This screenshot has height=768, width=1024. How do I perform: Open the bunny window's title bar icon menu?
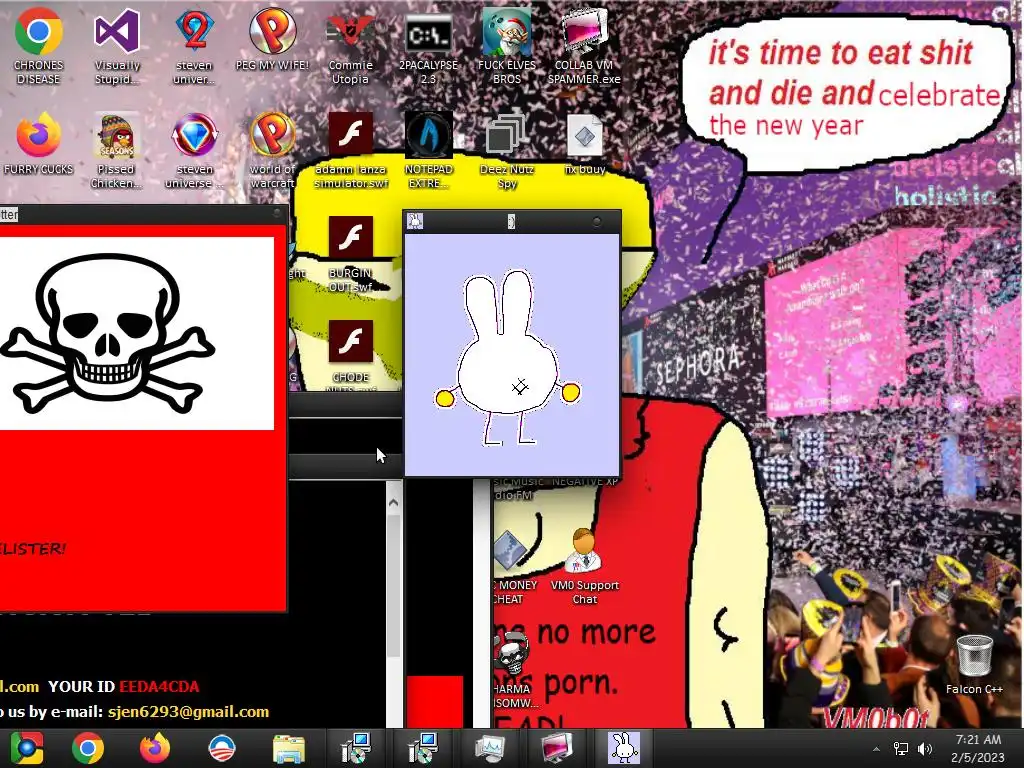[x=415, y=221]
